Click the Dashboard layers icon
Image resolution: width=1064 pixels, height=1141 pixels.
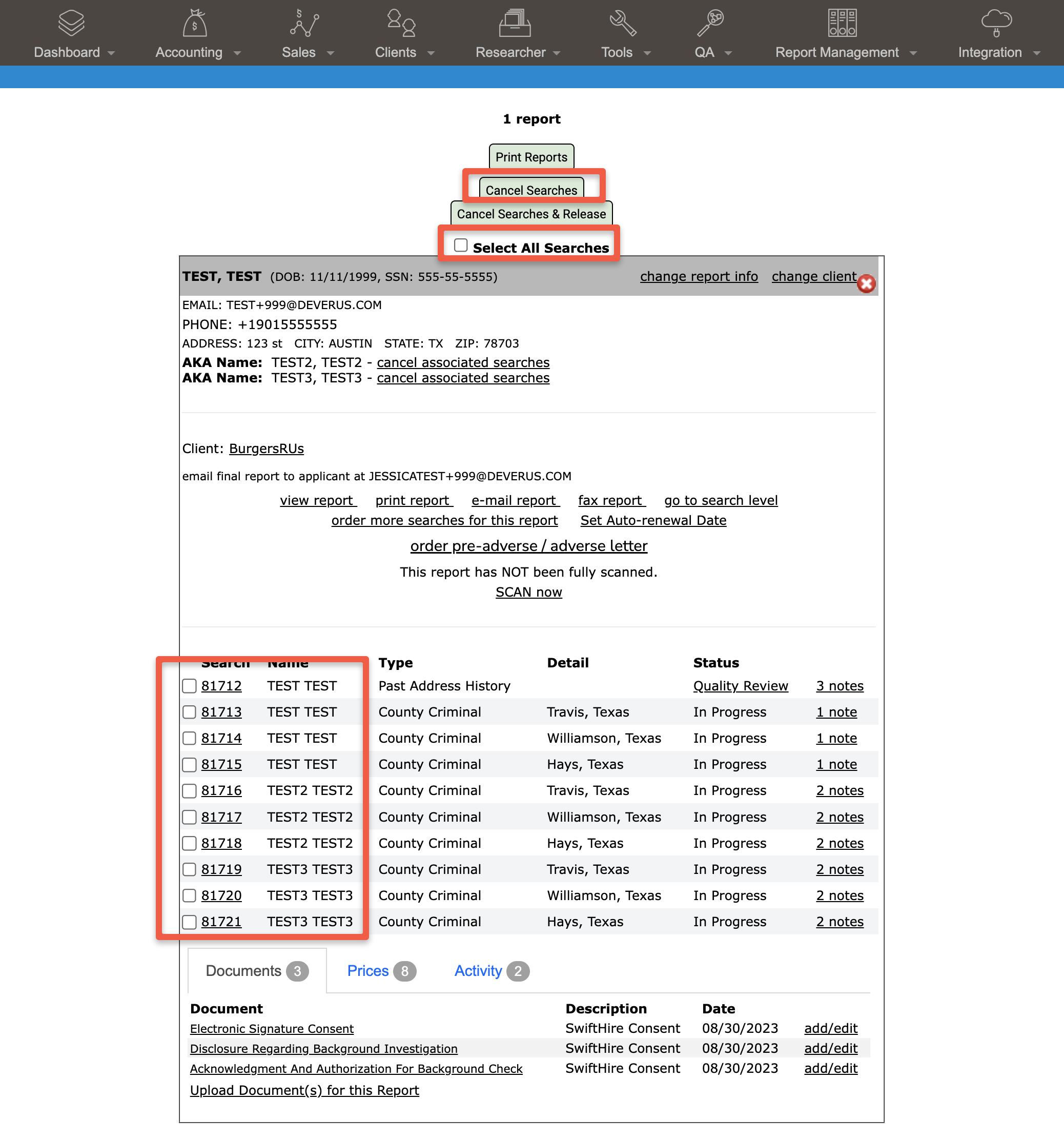point(71,23)
